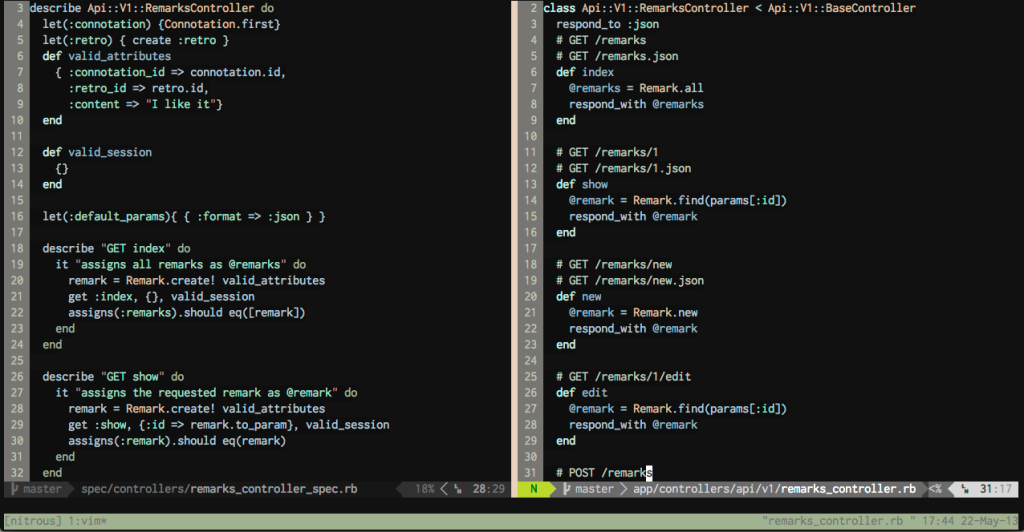Focus the "def valid_session" line in the left pane
1024x532 pixels.
97,152
